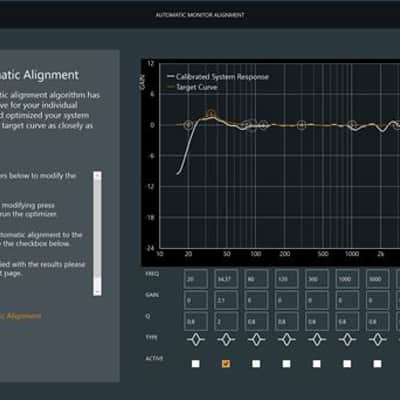The width and height of the screenshot is (400, 400).
Task: Edit the GAIN field of the 300 Hz band
Action: click(317, 300)
